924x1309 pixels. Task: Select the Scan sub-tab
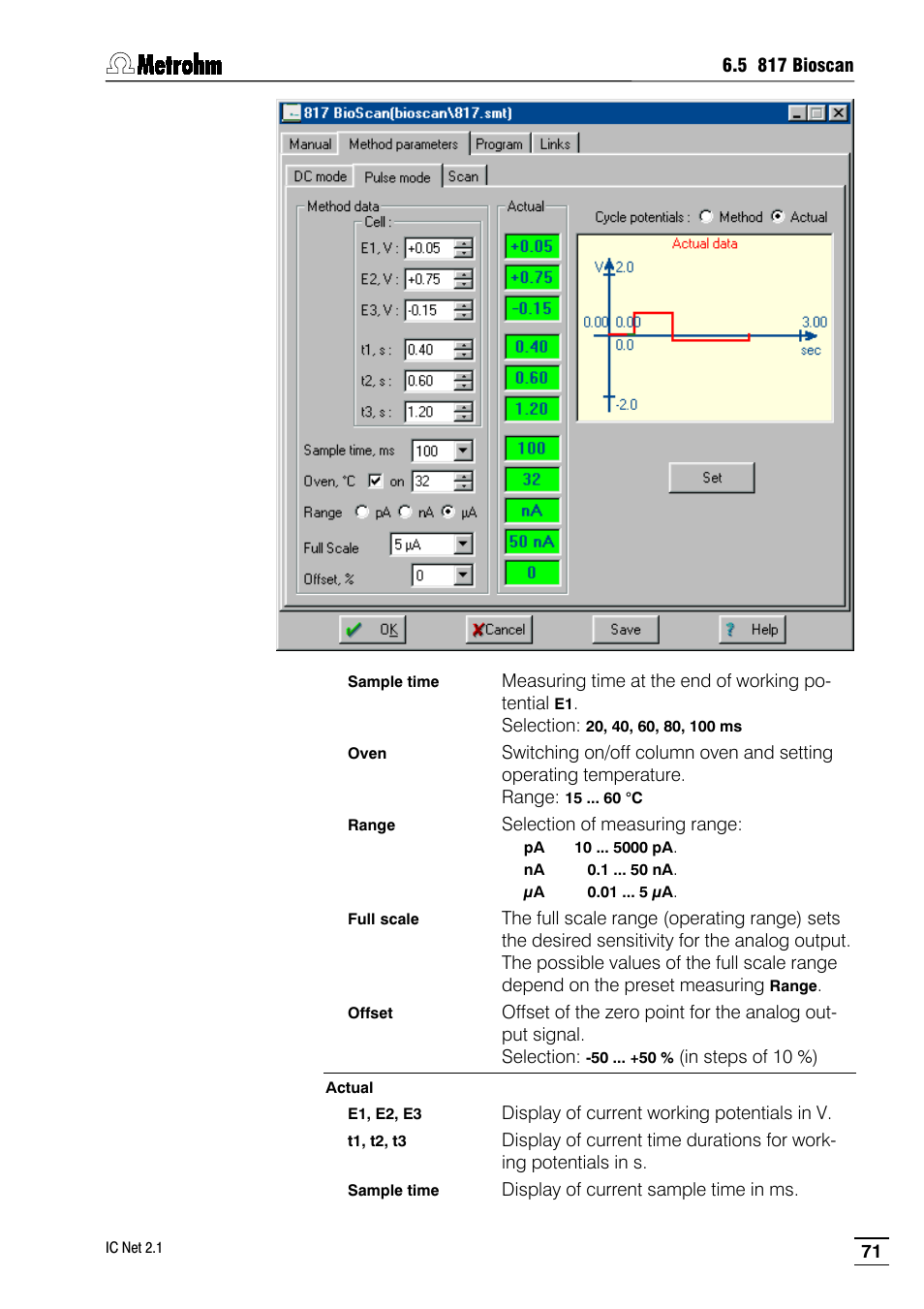coord(464,176)
